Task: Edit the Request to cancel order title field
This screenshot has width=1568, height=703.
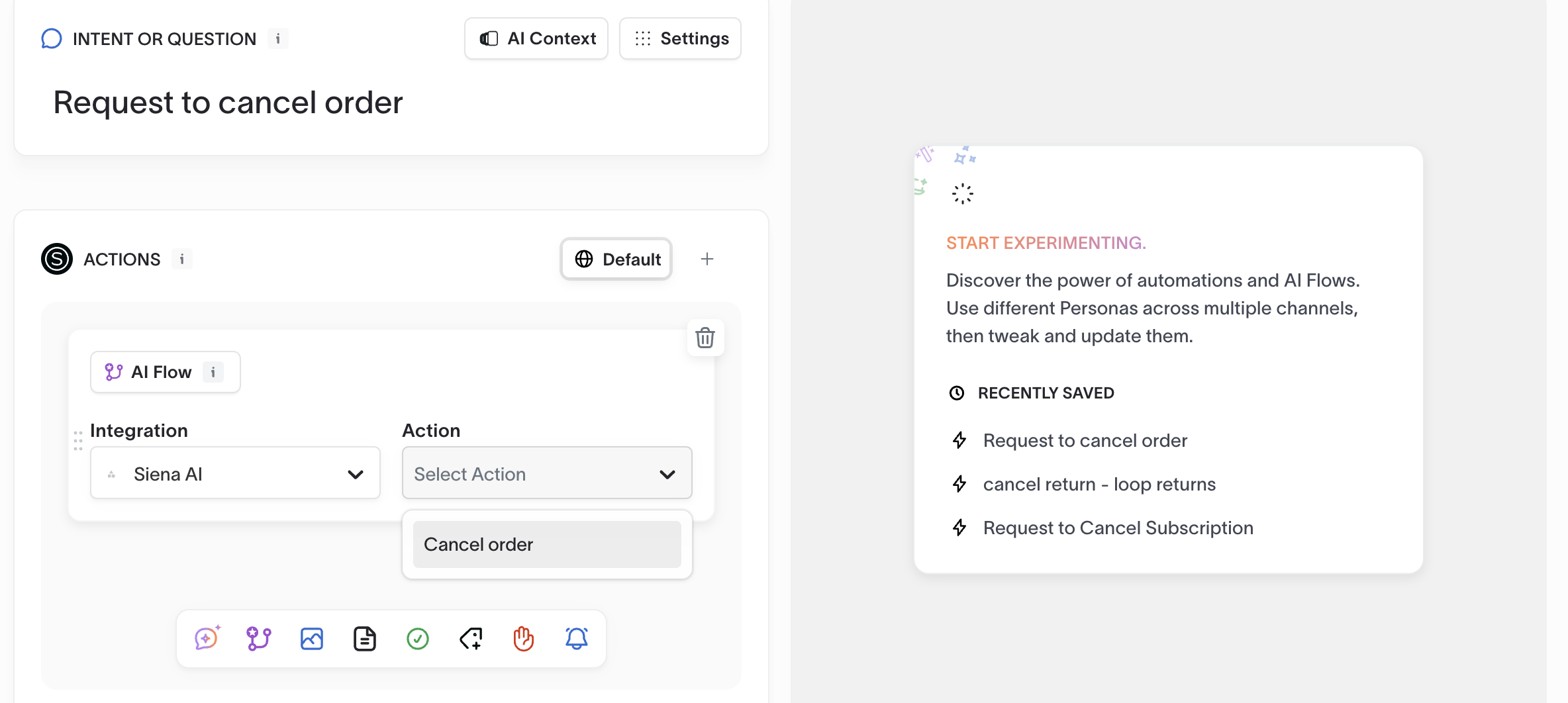Action: (228, 102)
